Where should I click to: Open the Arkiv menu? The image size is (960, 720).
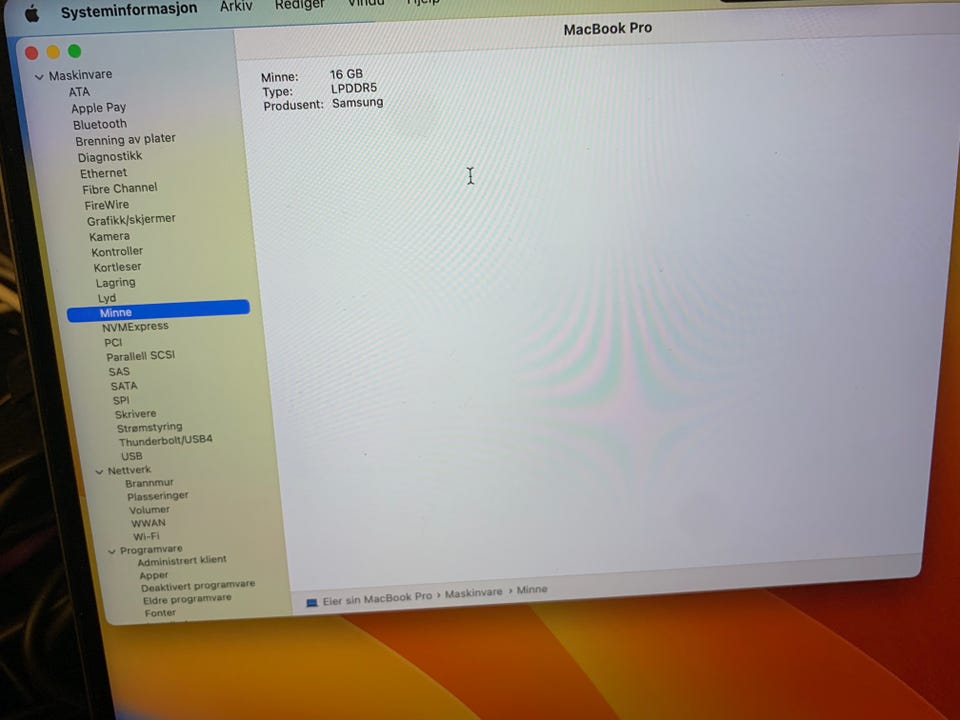236,6
